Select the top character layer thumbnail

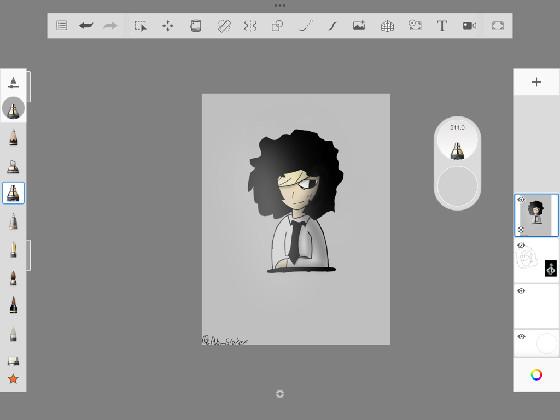tap(536, 215)
